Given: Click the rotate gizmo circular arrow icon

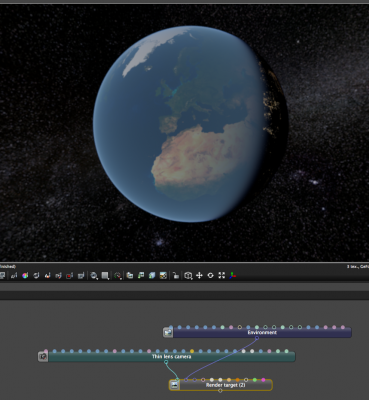Looking at the screenshot, I should point(210,275).
